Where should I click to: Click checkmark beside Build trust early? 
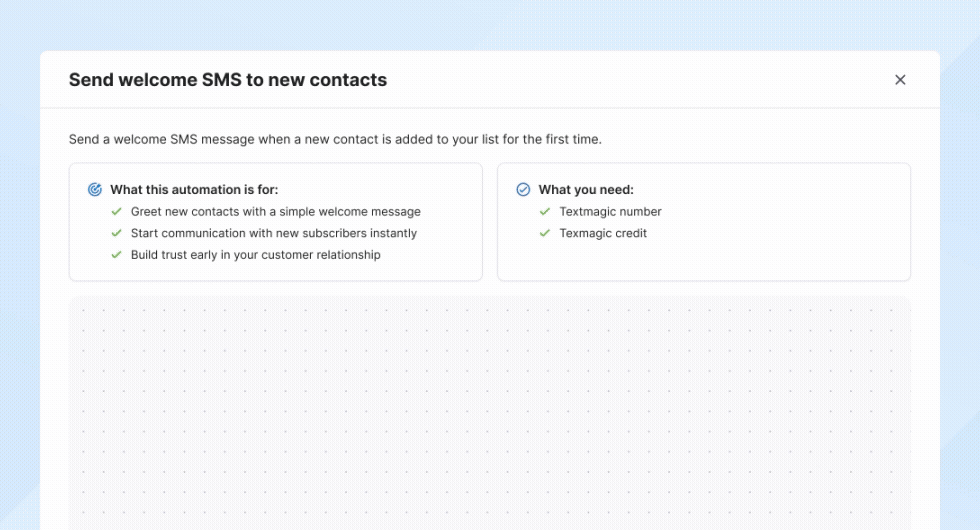117,255
